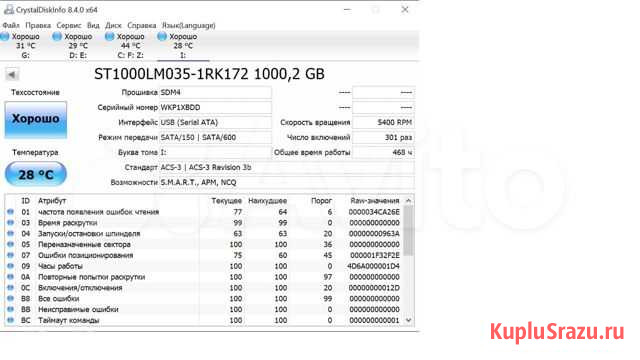
Task: Click the total hours value 468 ч
Action: pyautogui.click(x=383, y=152)
